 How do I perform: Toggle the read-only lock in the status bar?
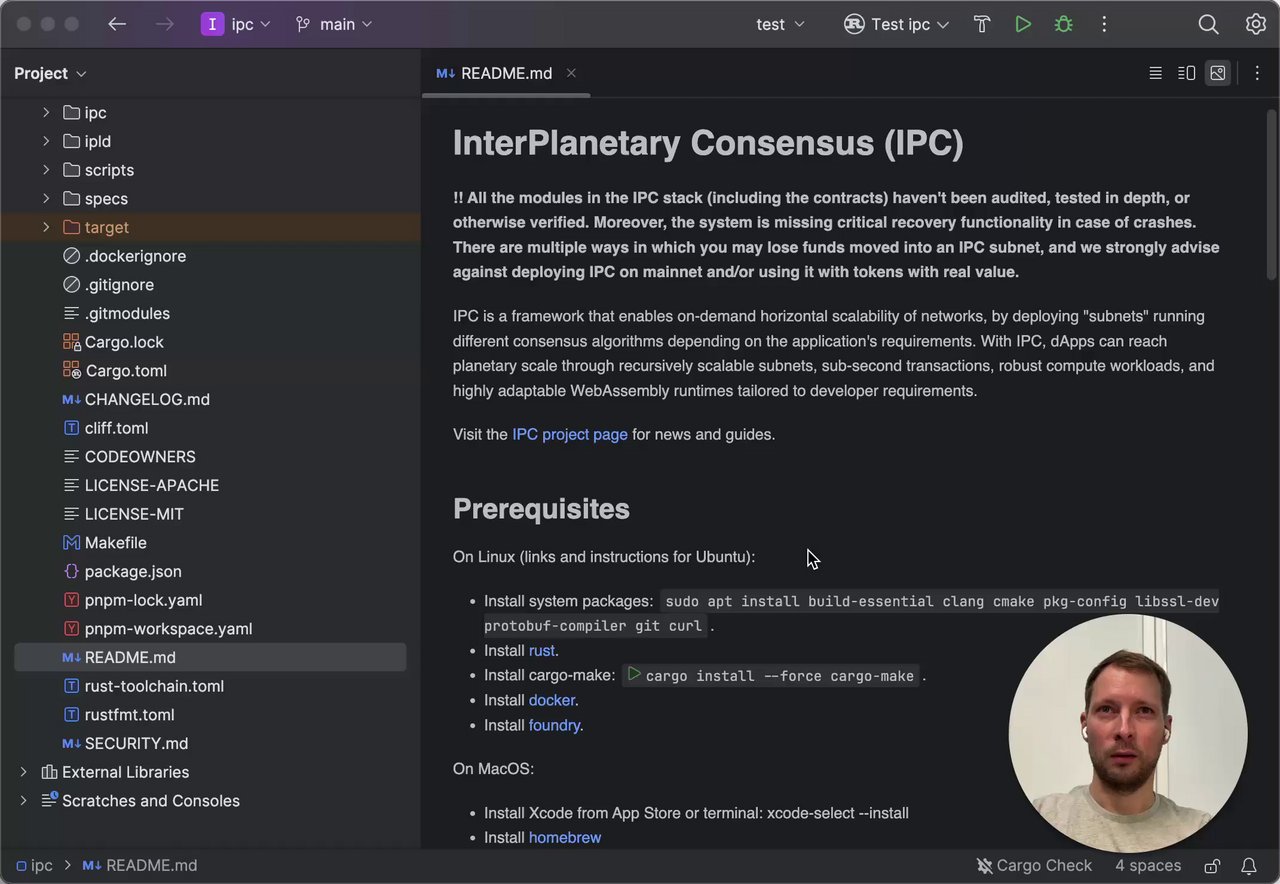point(1212,866)
